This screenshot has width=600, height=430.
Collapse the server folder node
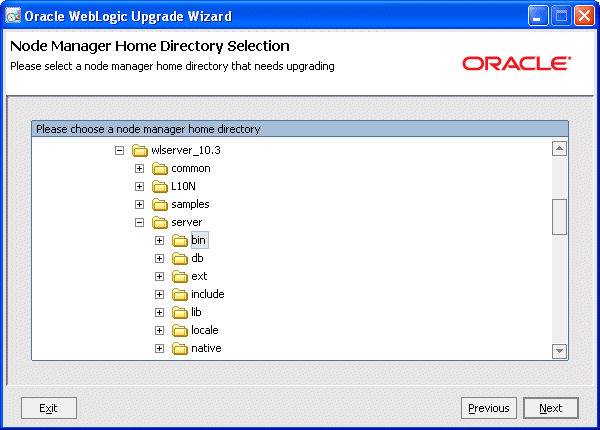coord(139,222)
